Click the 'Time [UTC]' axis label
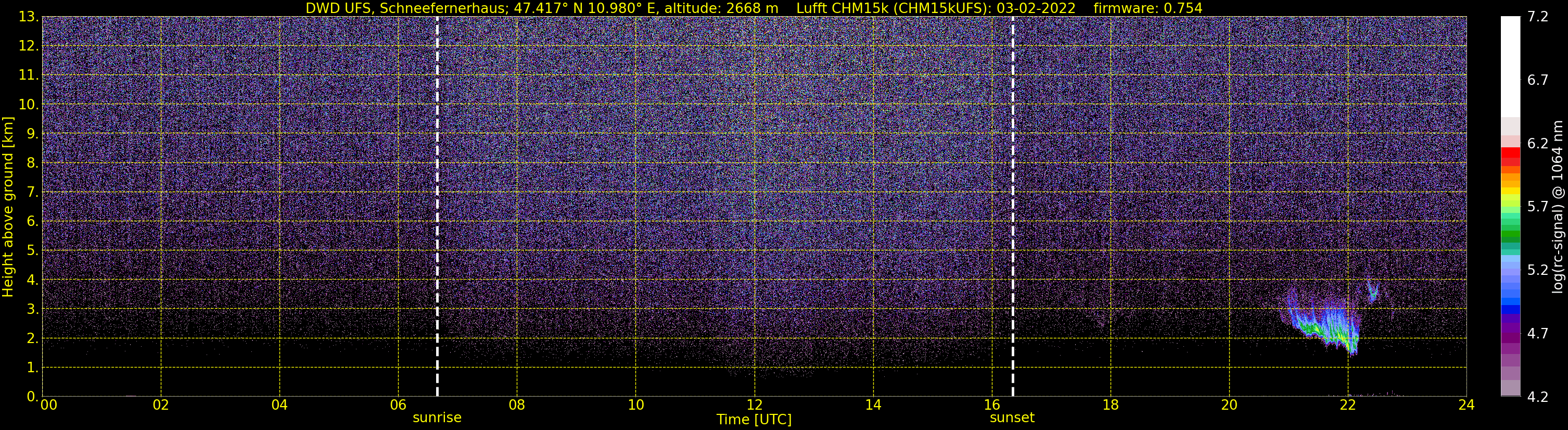The height and width of the screenshot is (430, 1568). (x=754, y=420)
